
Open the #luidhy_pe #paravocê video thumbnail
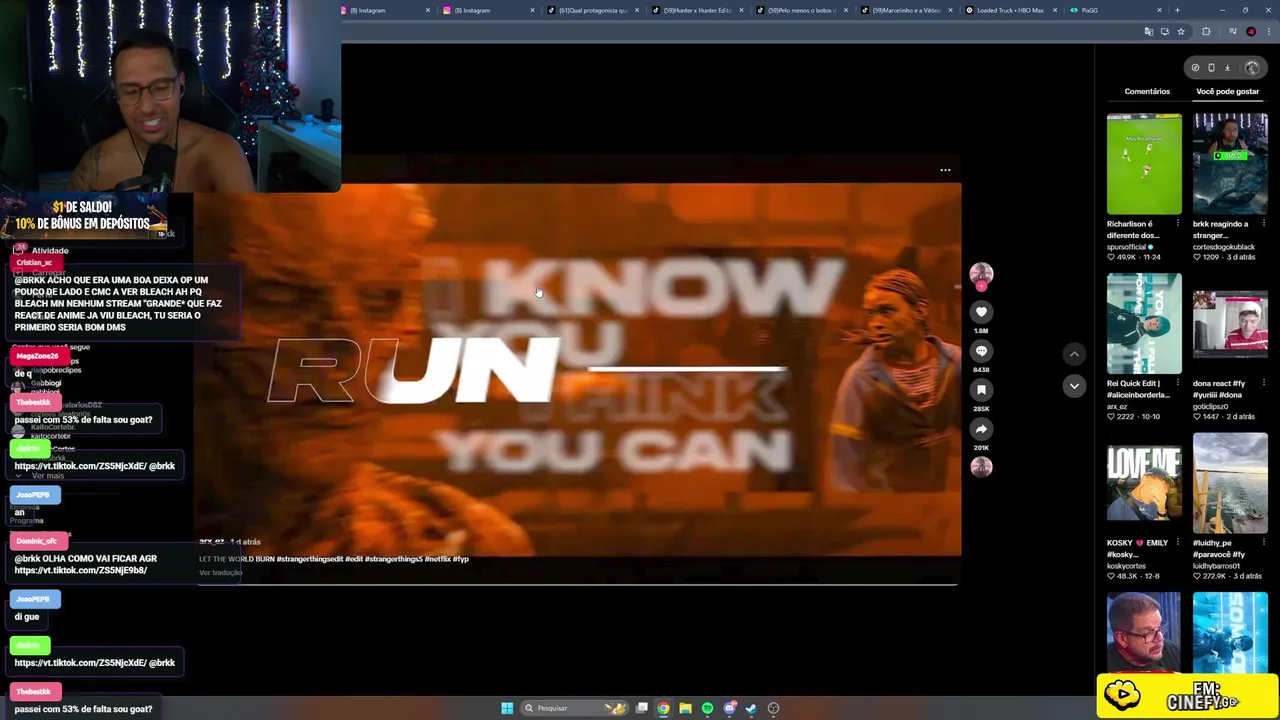[1230, 483]
